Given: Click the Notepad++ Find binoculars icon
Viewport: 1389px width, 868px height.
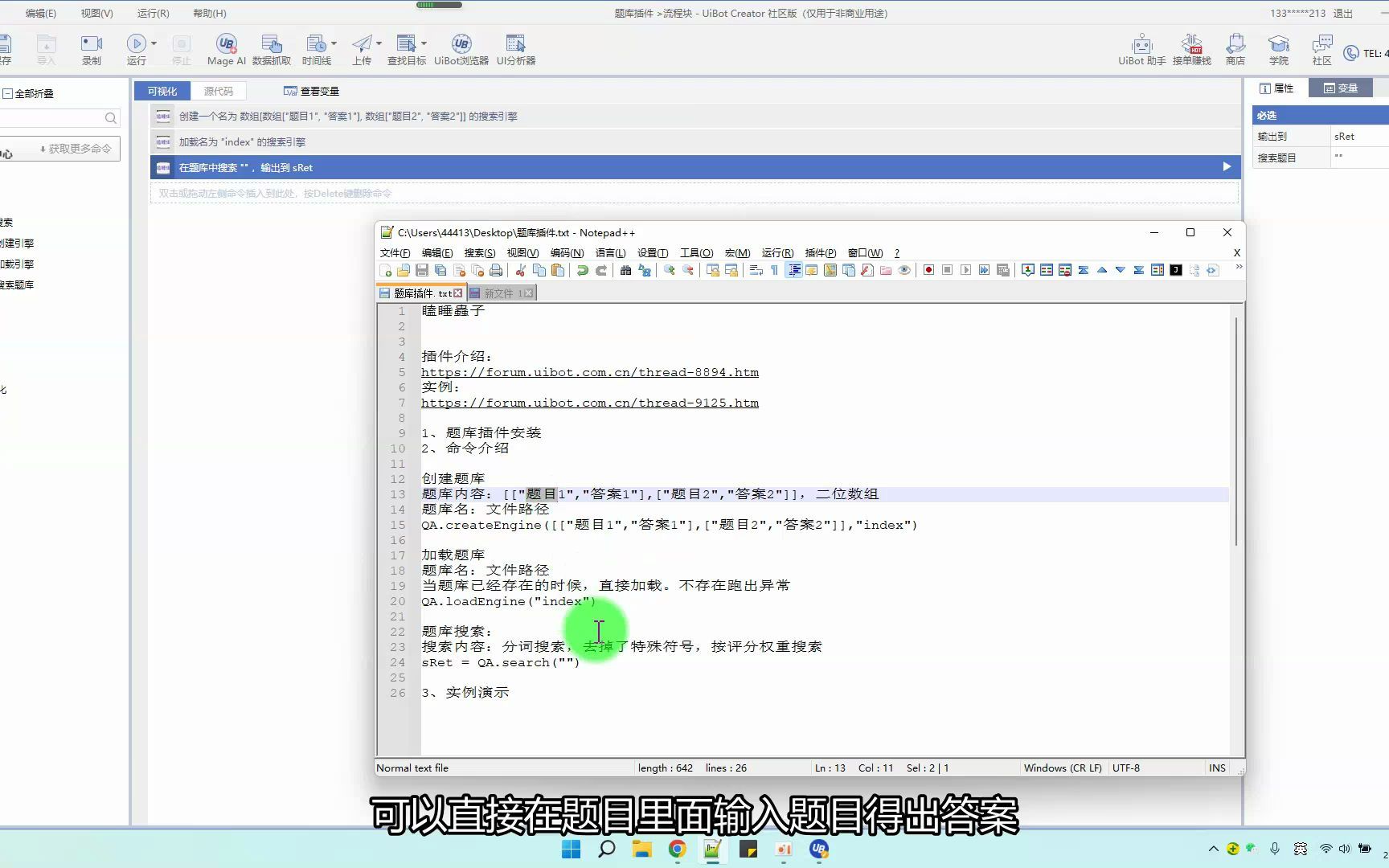Looking at the screenshot, I should [626, 270].
